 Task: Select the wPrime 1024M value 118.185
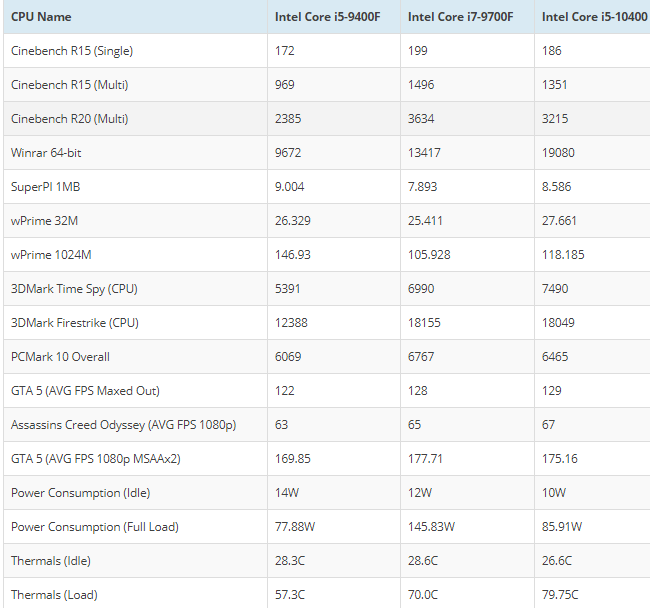(x=563, y=255)
